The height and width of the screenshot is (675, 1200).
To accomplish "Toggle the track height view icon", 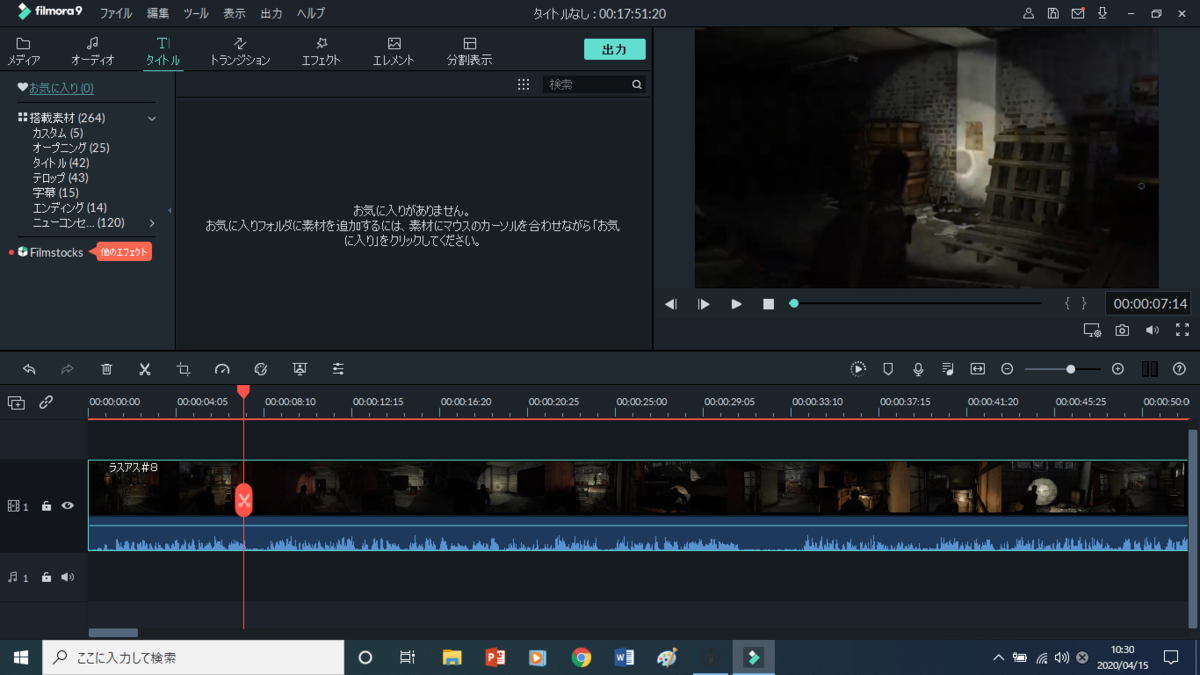I will pyautogui.click(x=1150, y=369).
